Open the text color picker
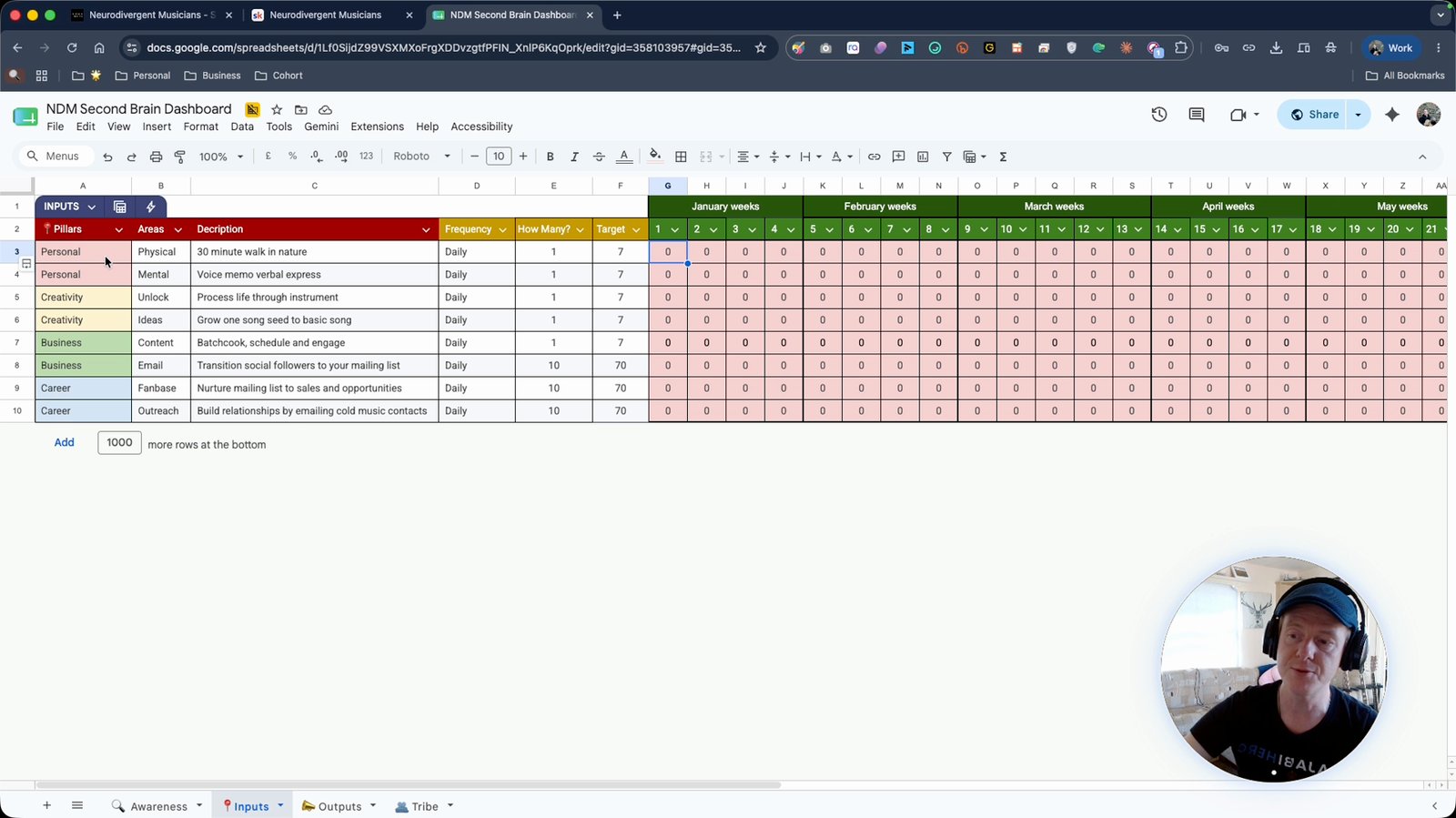 624,157
